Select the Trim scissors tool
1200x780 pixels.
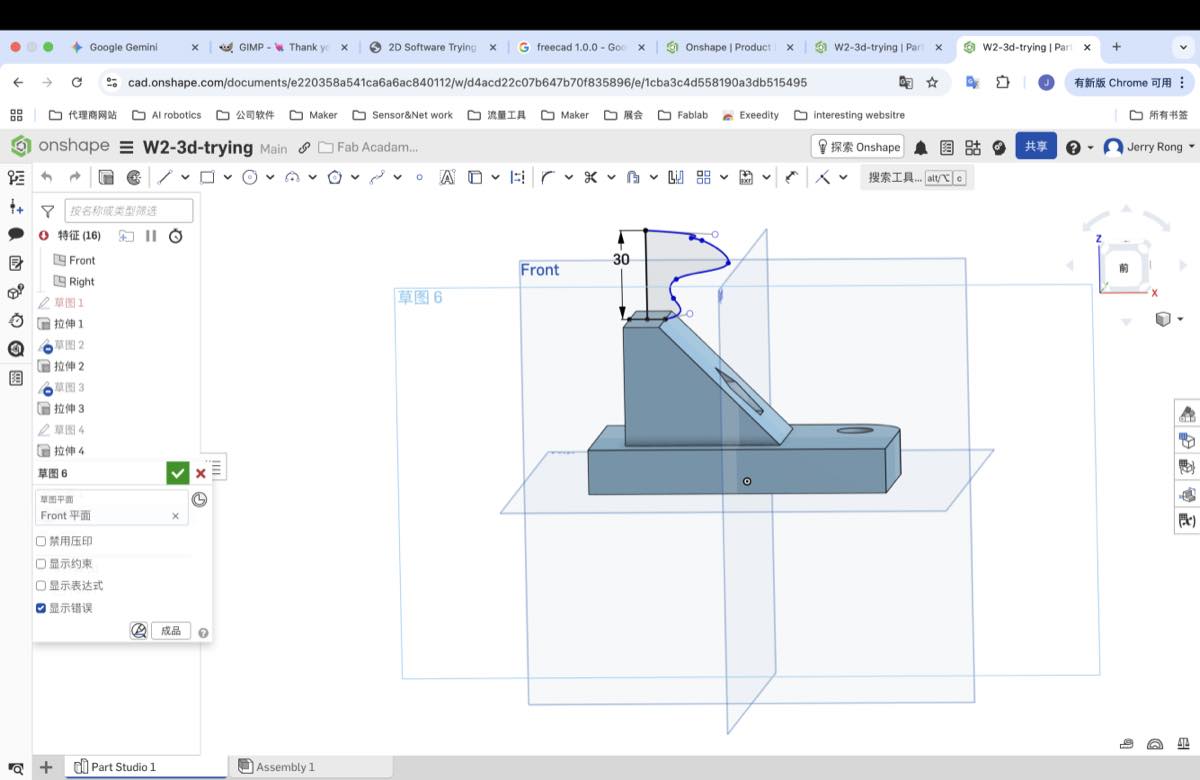[590, 177]
